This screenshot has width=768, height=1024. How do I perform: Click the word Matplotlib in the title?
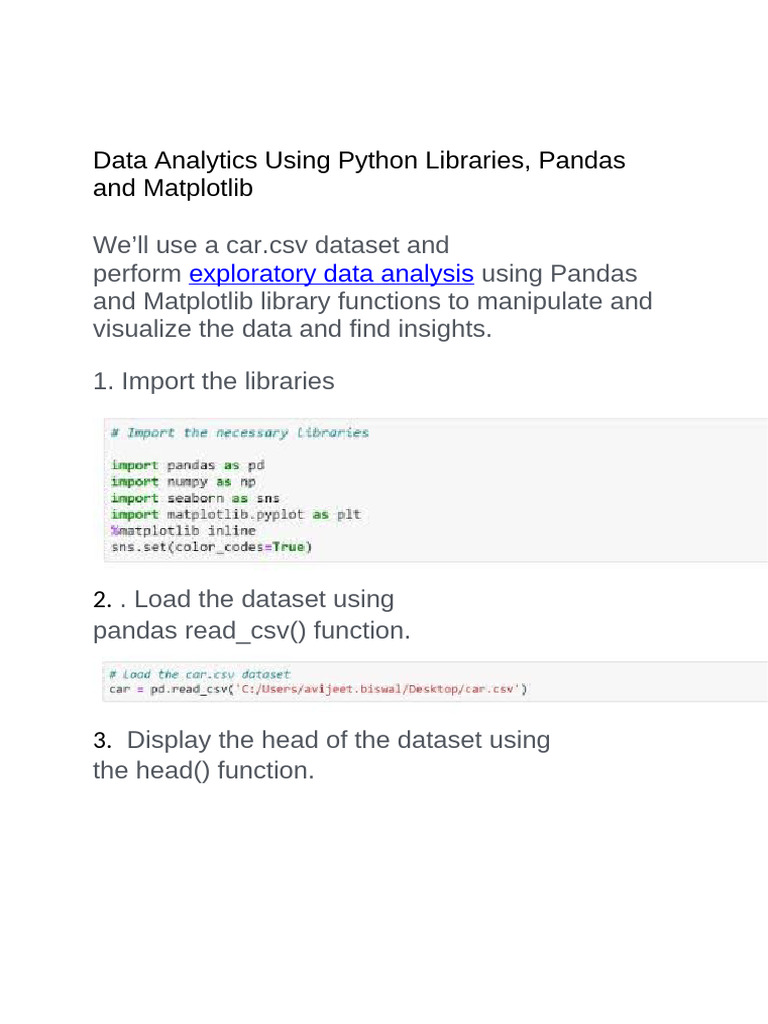pyautogui.click(x=196, y=188)
